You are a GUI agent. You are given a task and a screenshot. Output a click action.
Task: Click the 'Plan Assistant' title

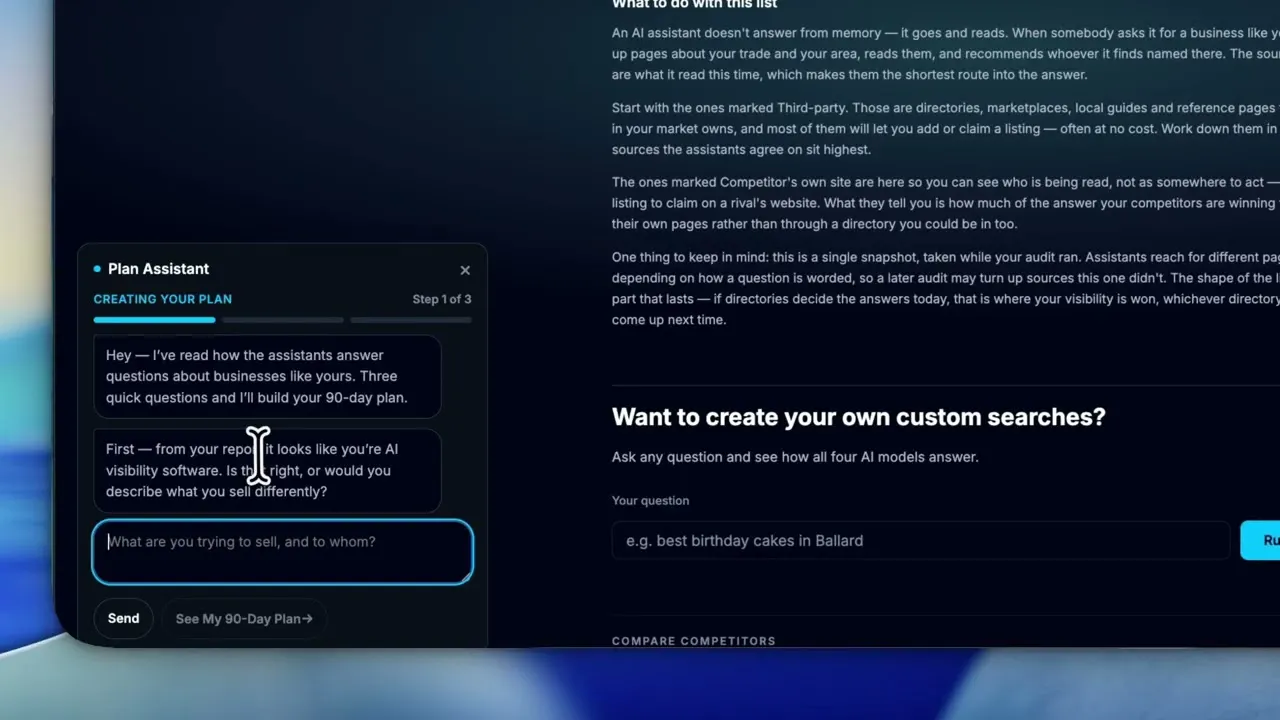[x=158, y=269]
